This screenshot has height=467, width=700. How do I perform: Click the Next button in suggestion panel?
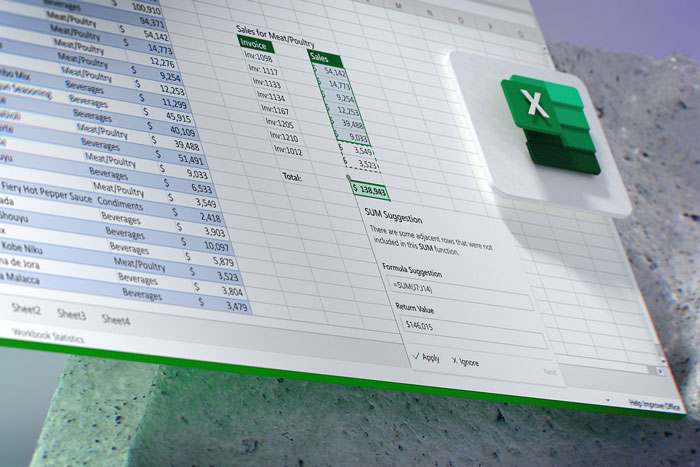[549, 373]
